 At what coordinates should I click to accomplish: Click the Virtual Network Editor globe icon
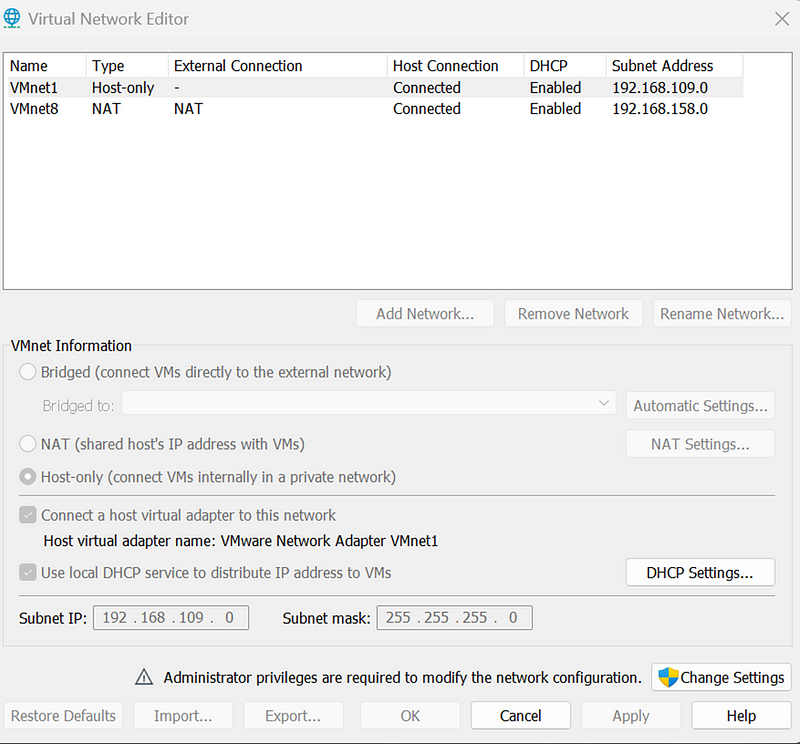click(x=12, y=18)
